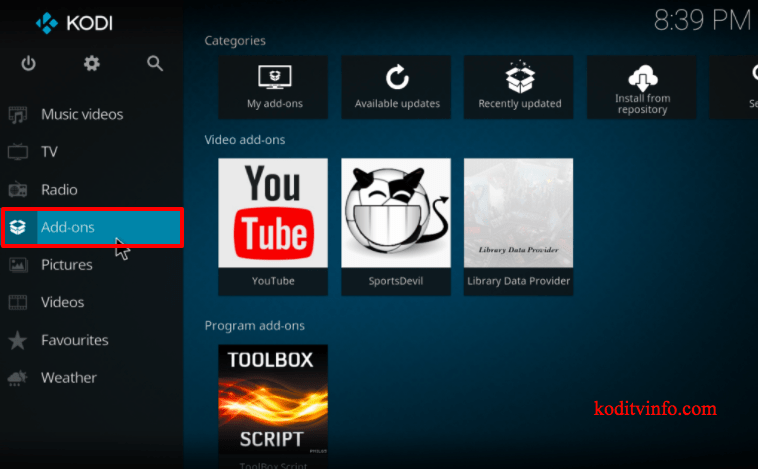Click the Add-ons box icon
758x469 pixels.
18,227
